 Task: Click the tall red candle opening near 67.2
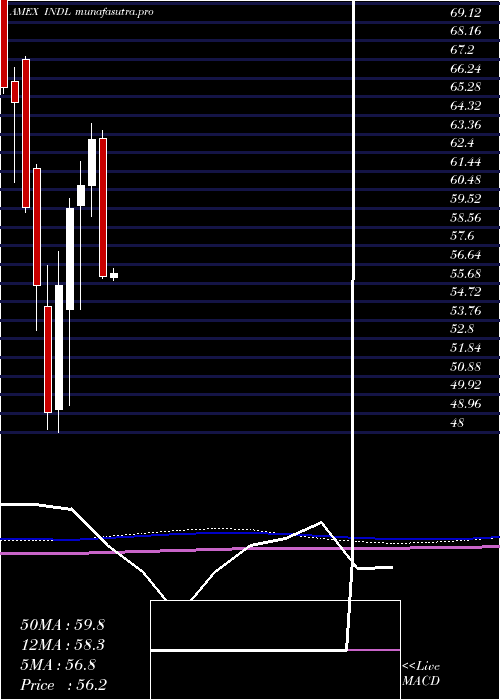pos(26,133)
